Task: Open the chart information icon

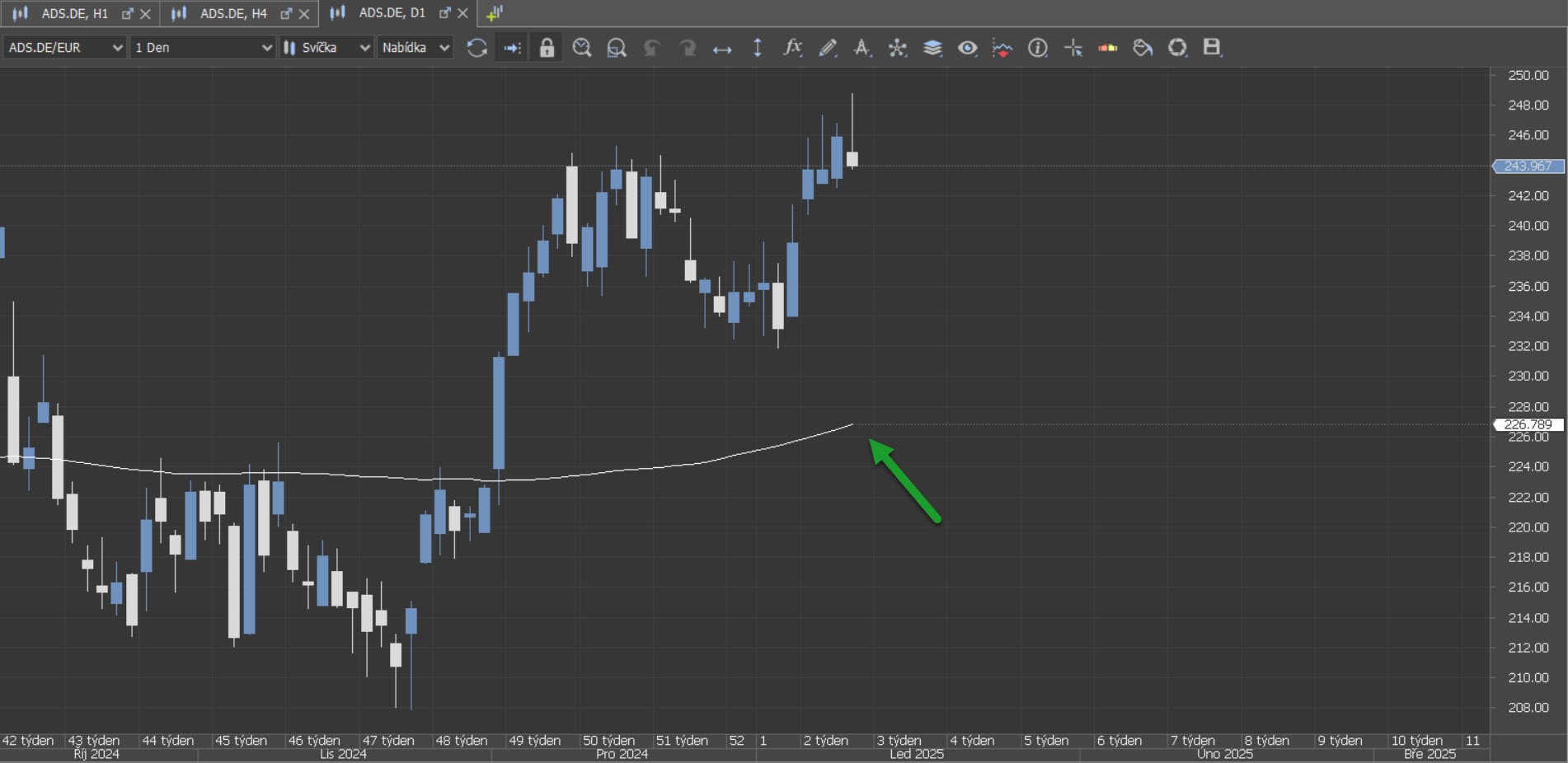Action: (x=1037, y=48)
